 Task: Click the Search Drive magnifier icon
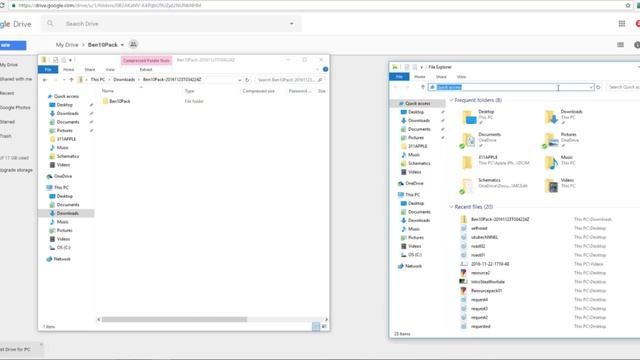tap(50, 24)
